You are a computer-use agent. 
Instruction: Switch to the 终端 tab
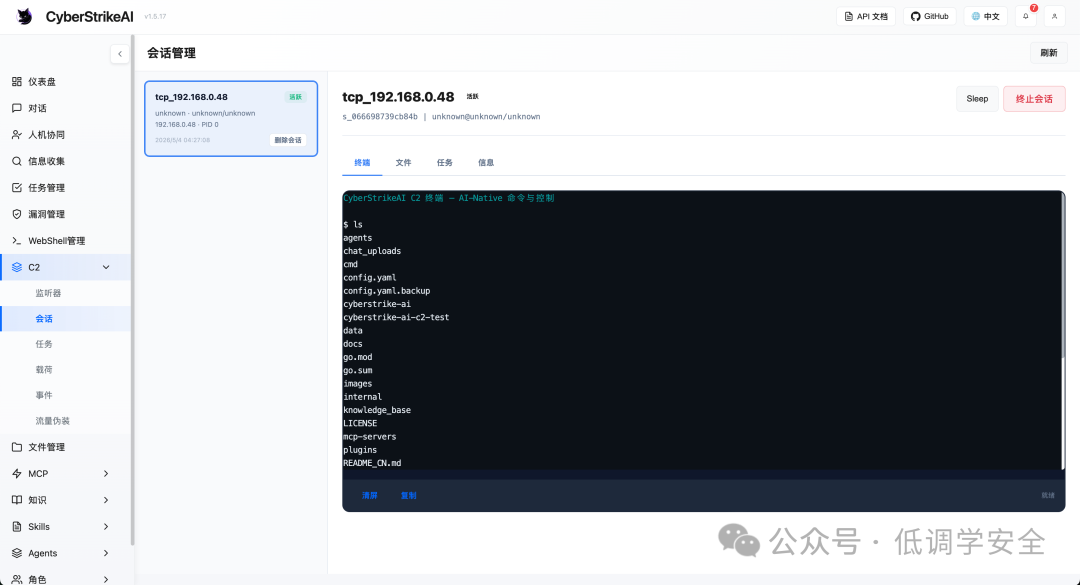tap(362, 163)
